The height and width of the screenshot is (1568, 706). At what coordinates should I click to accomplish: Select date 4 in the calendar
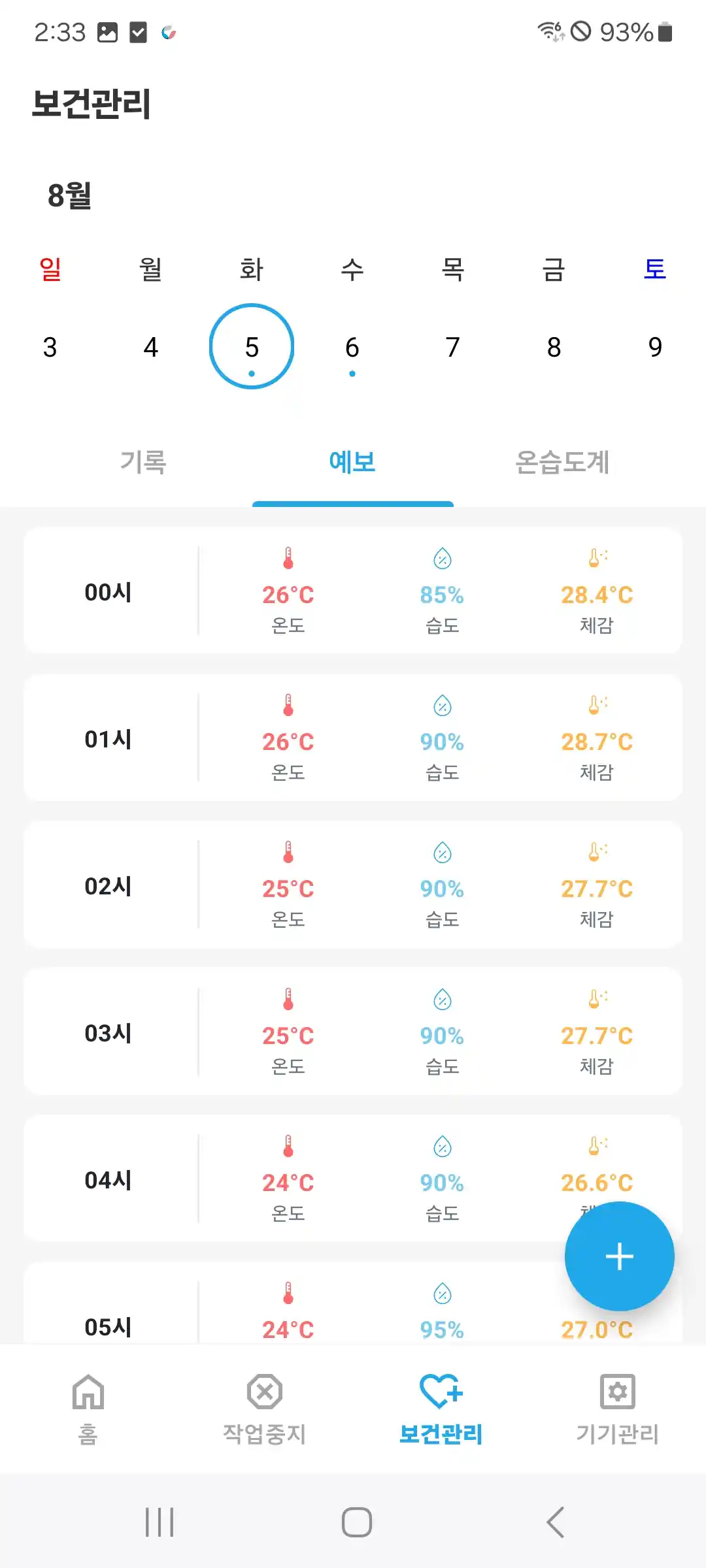tap(151, 348)
